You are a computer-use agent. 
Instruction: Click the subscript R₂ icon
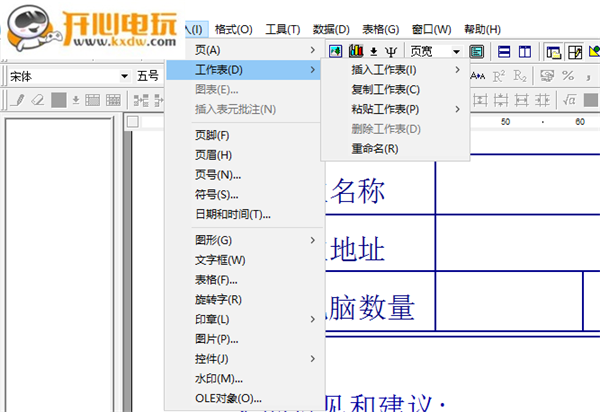[520, 76]
